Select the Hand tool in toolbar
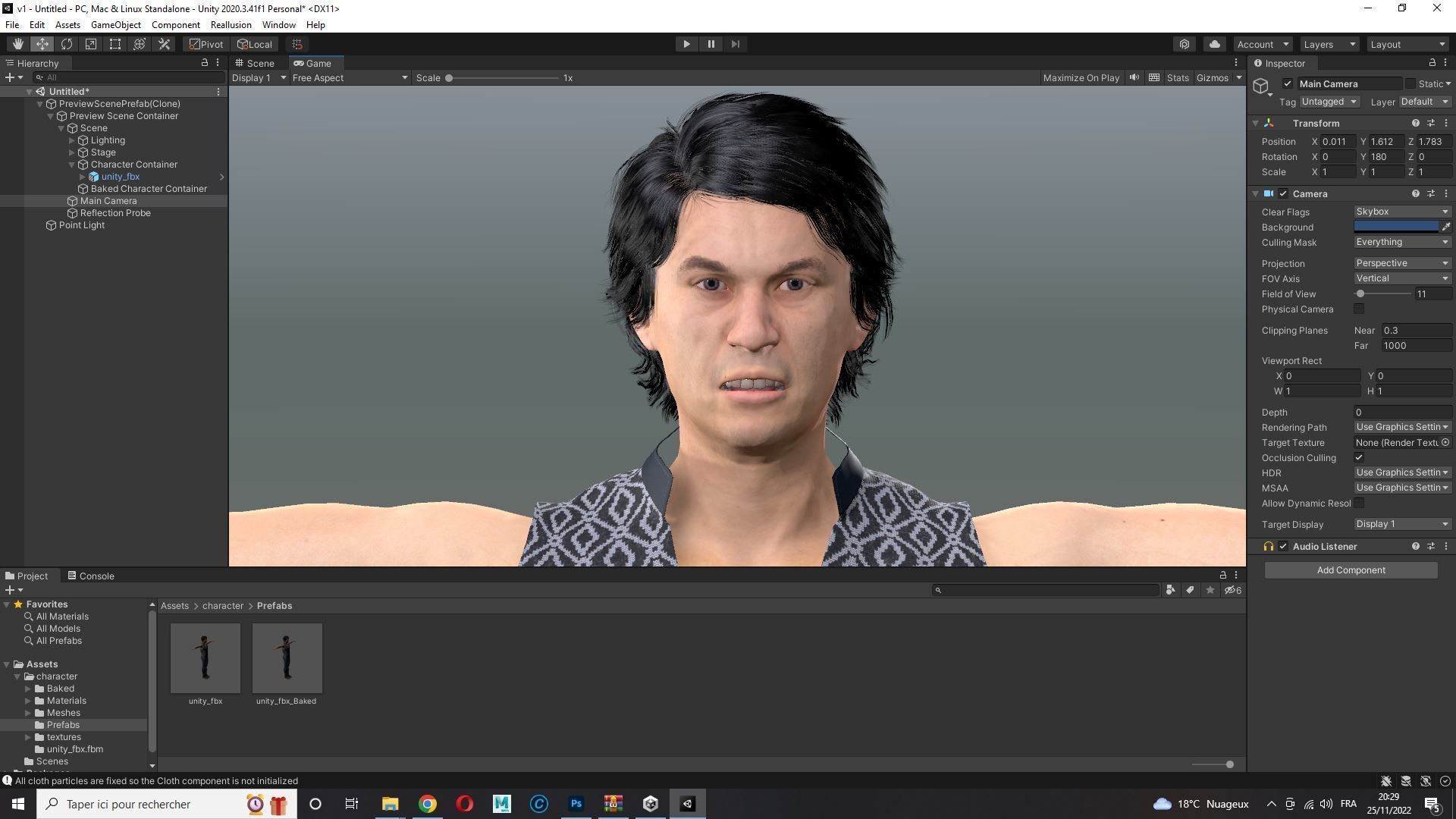The height and width of the screenshot is (819, 1456). (17, 44)
